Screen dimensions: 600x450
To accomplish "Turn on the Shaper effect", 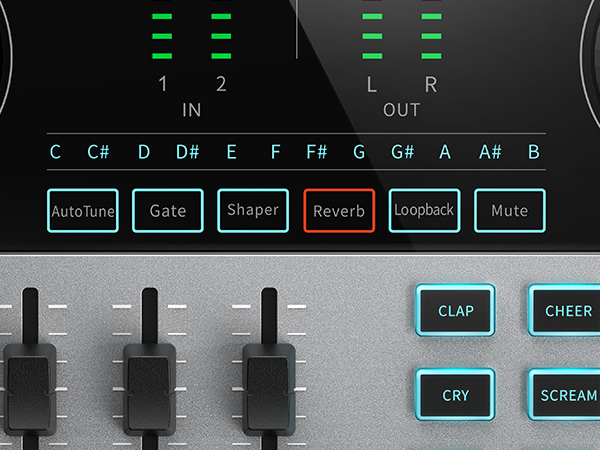I will 253,211.
